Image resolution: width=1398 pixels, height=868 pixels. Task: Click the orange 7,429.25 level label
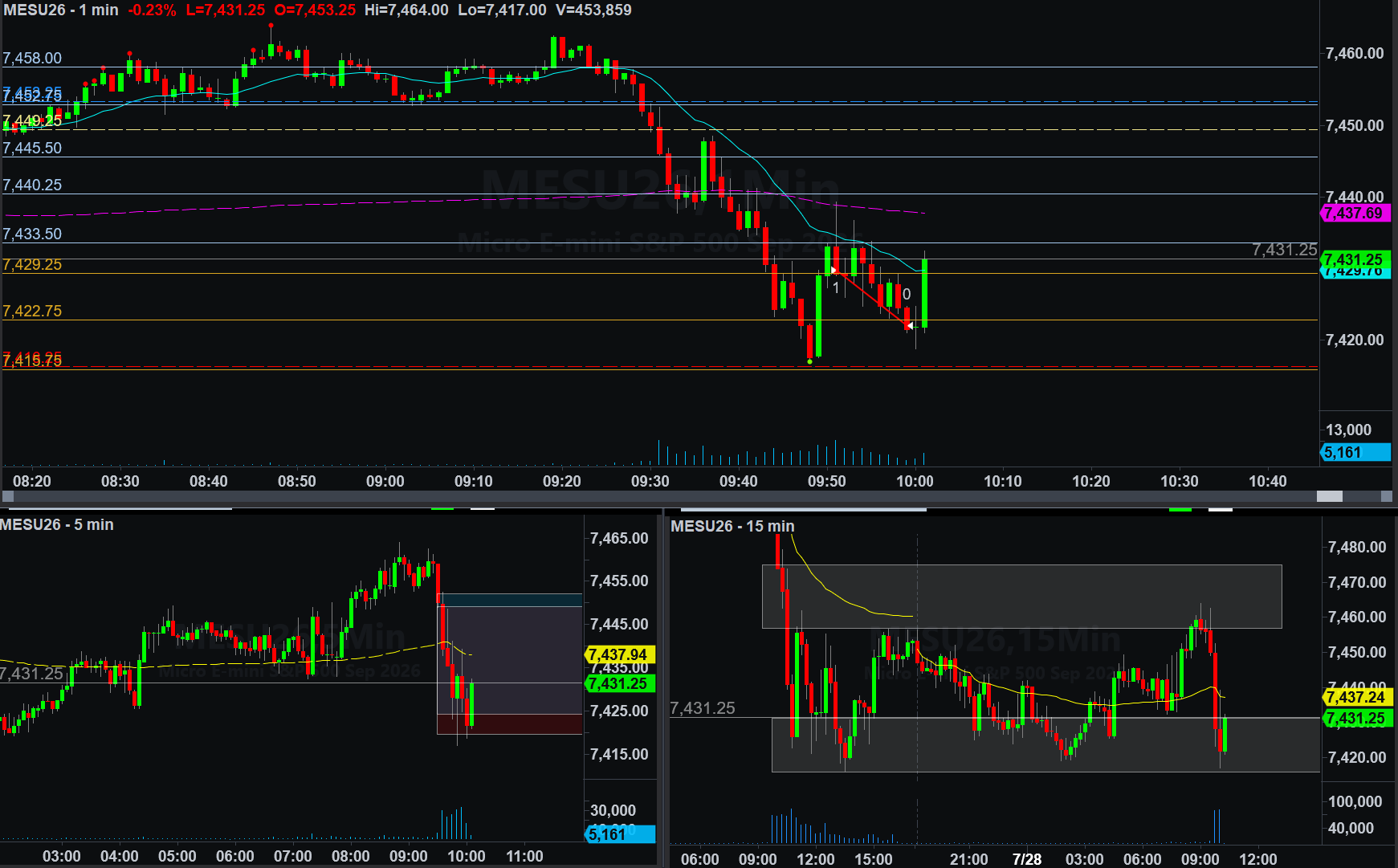pos(32,264)
